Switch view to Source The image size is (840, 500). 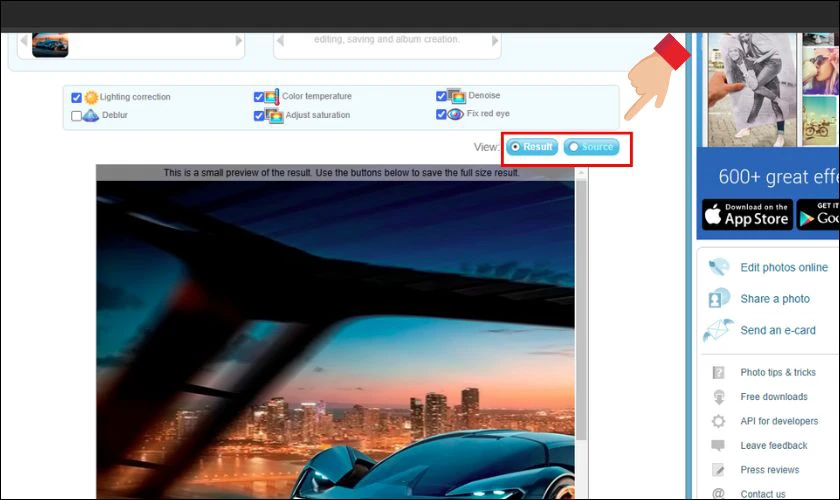pyautogui.click(x=574, y=147)
